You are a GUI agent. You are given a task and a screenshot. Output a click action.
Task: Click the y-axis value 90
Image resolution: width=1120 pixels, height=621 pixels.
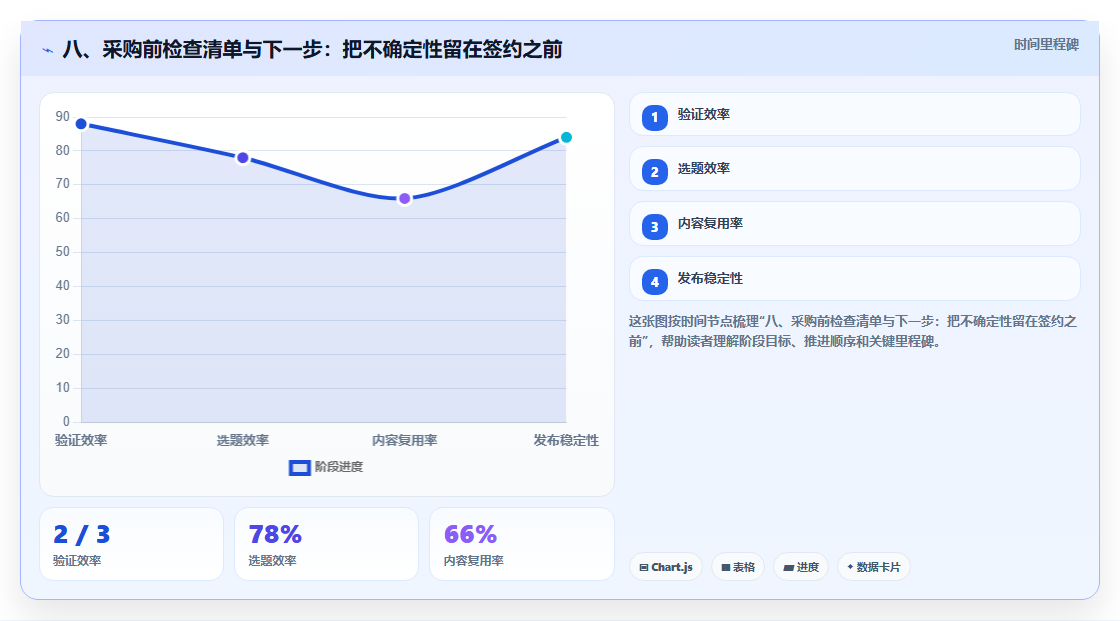coord(63,116)
